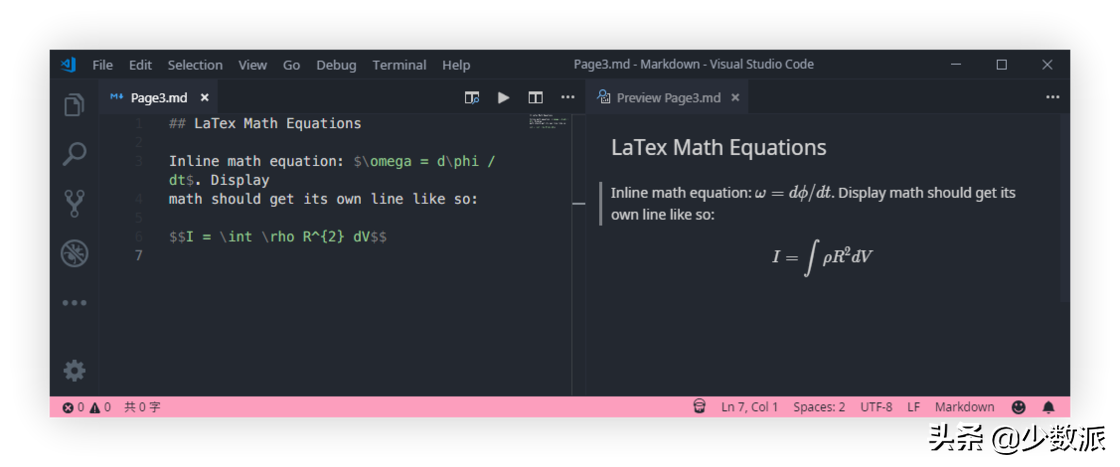The image size is (1120, 467).
Task: Close the Page3.md editor tab
Action: (x=204, y=98)
